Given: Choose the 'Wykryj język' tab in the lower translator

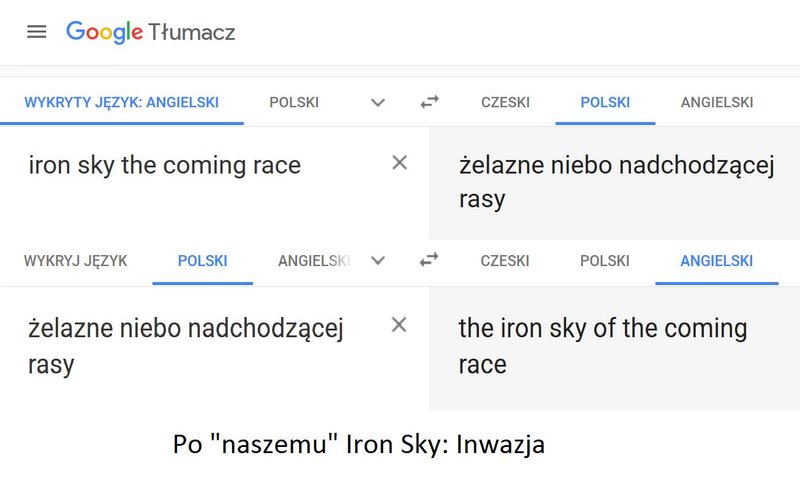Looking at the screenshot, I should click(x=76, y=261).
